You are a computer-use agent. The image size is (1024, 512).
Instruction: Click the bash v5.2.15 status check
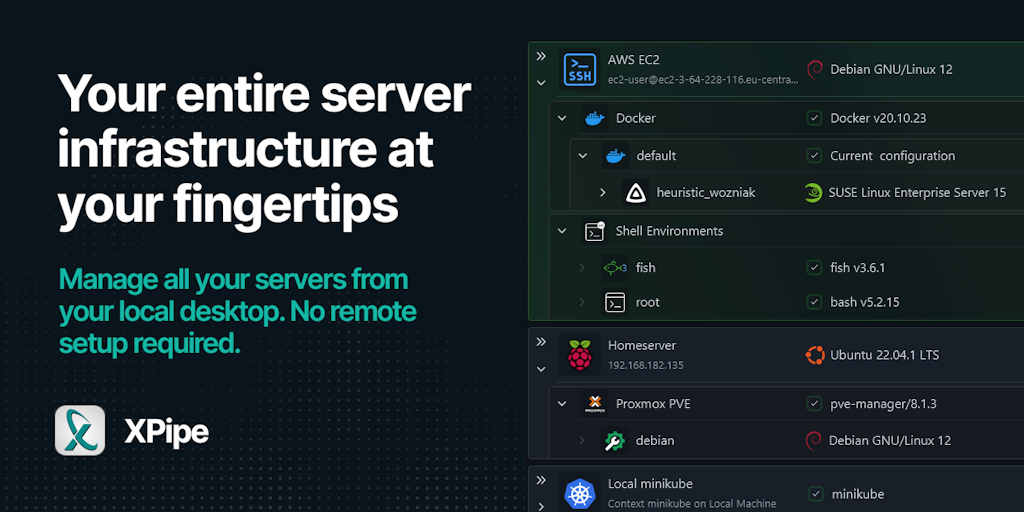pos(814,302)
